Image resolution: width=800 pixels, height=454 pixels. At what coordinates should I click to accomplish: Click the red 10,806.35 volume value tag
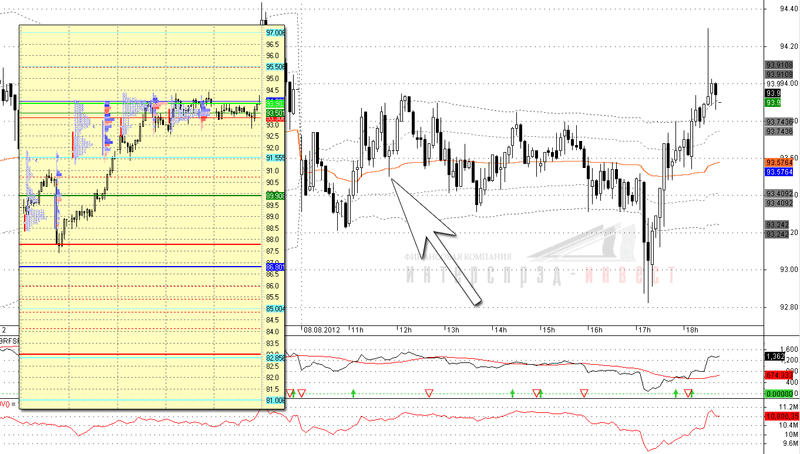pos(782,416)
